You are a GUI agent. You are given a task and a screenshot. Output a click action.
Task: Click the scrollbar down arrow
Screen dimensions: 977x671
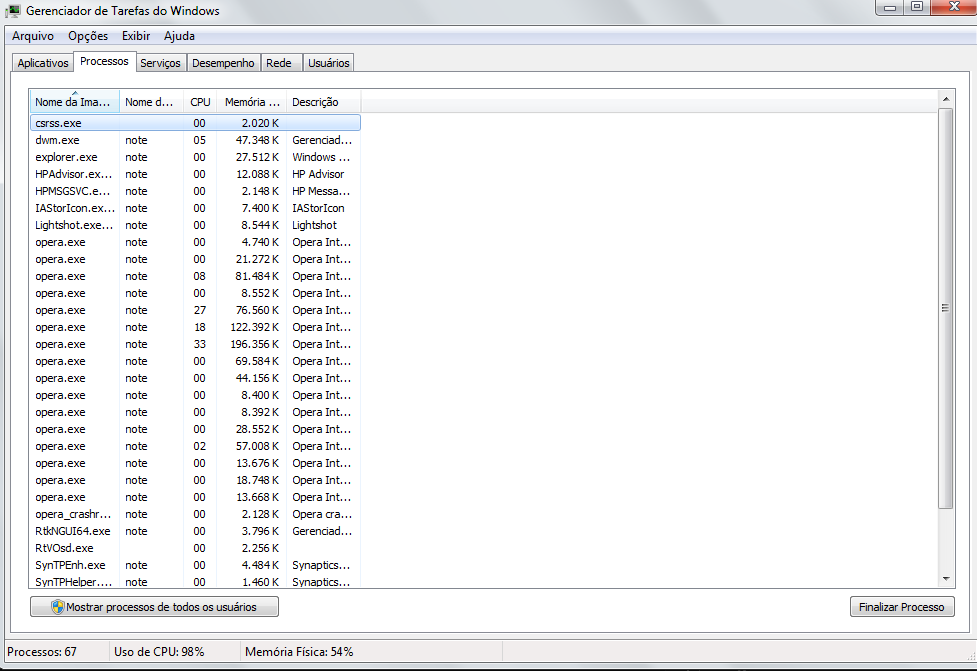point(946,579)
